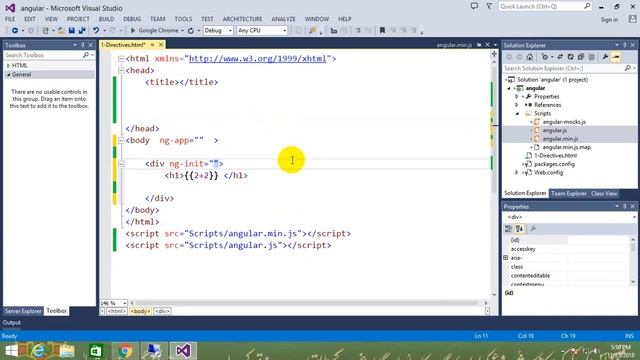Select 1-Directives.html in Solution Explorer

(555, 156)
